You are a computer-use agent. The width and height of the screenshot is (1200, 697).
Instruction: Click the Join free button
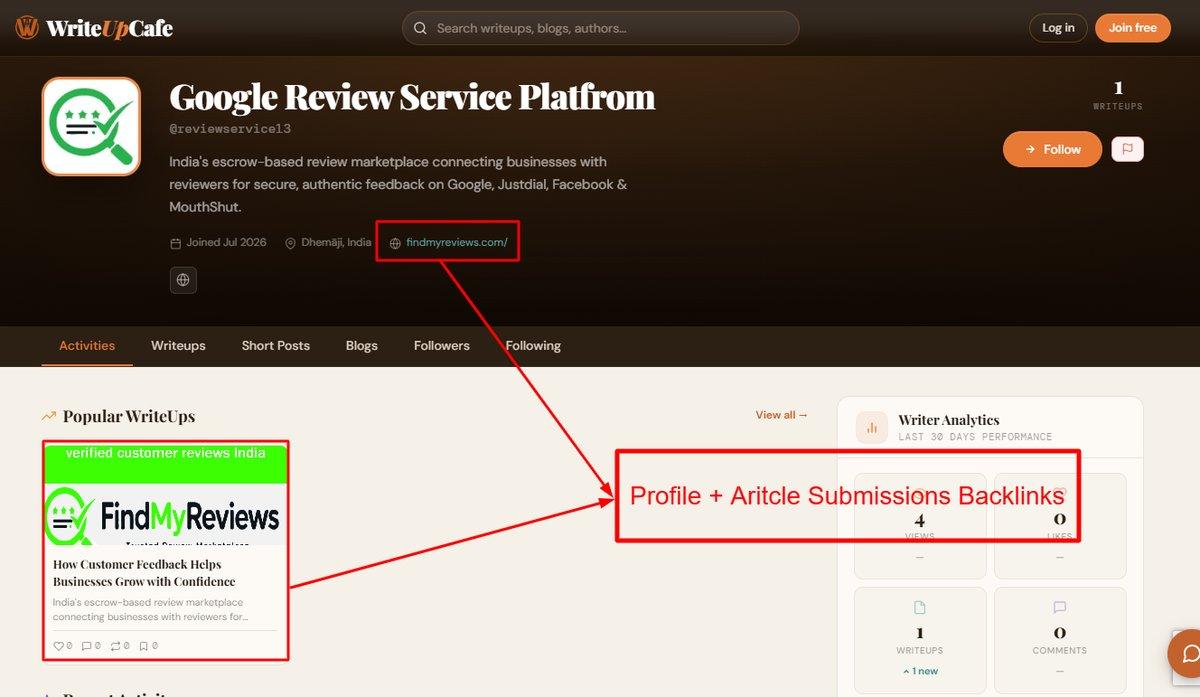1133,28
